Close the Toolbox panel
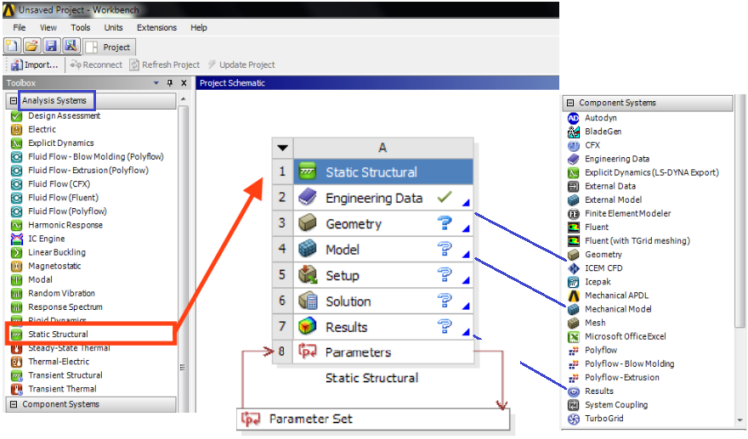 pos(184,83)
